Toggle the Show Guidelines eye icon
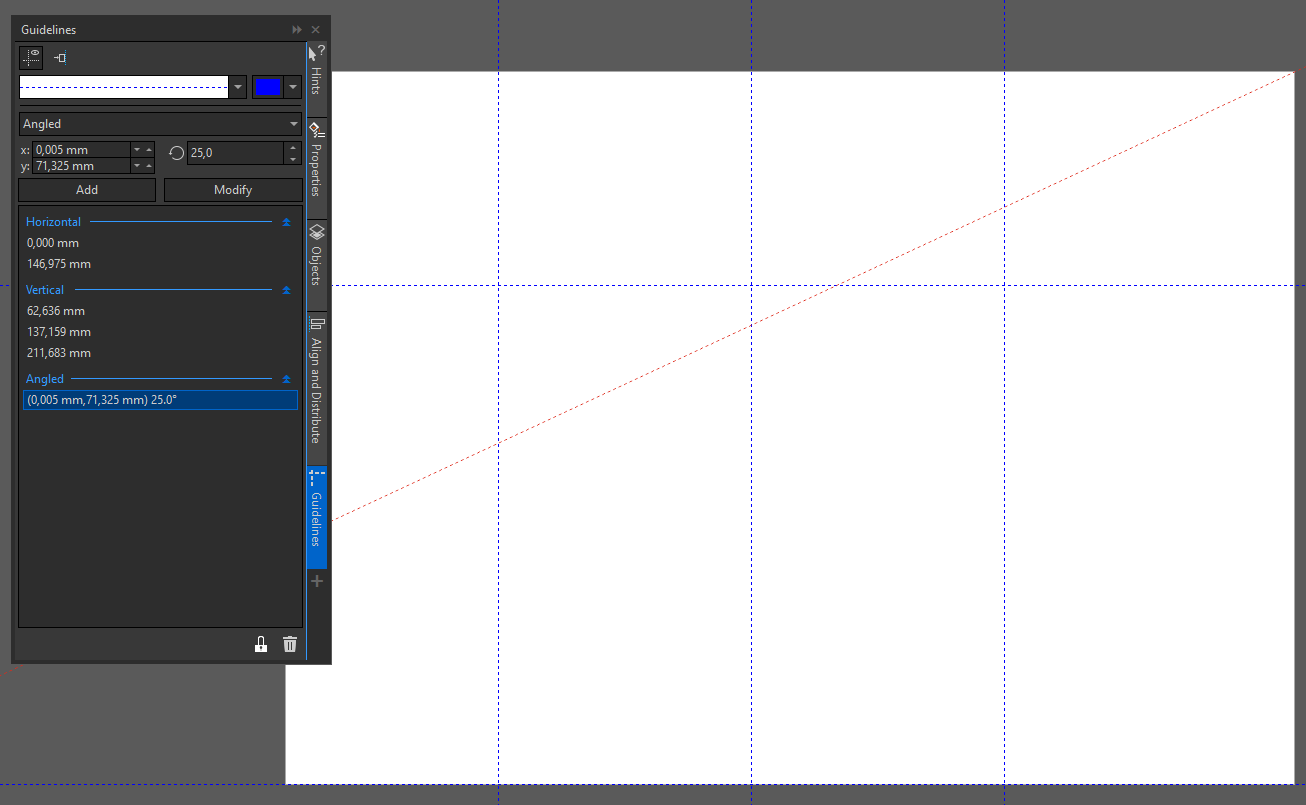Screen dimensions: 1306x805 (31, 57)
